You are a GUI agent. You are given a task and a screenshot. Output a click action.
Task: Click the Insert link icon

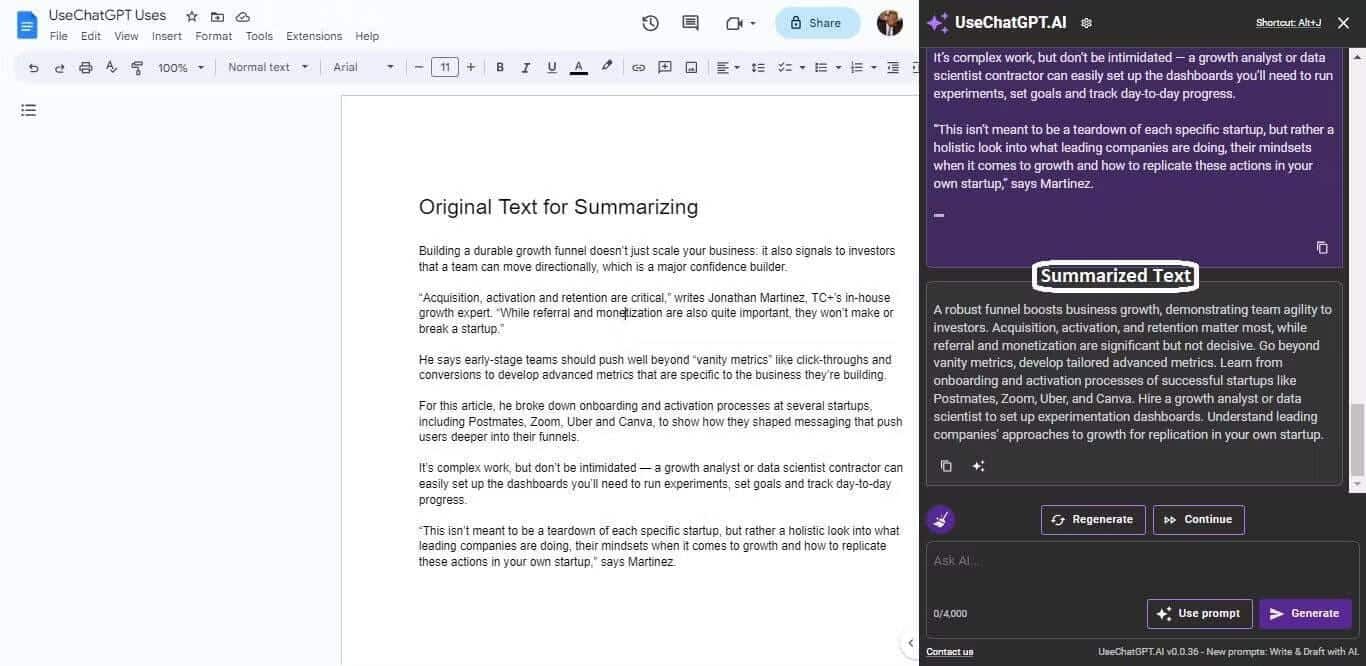click(638, 67)
